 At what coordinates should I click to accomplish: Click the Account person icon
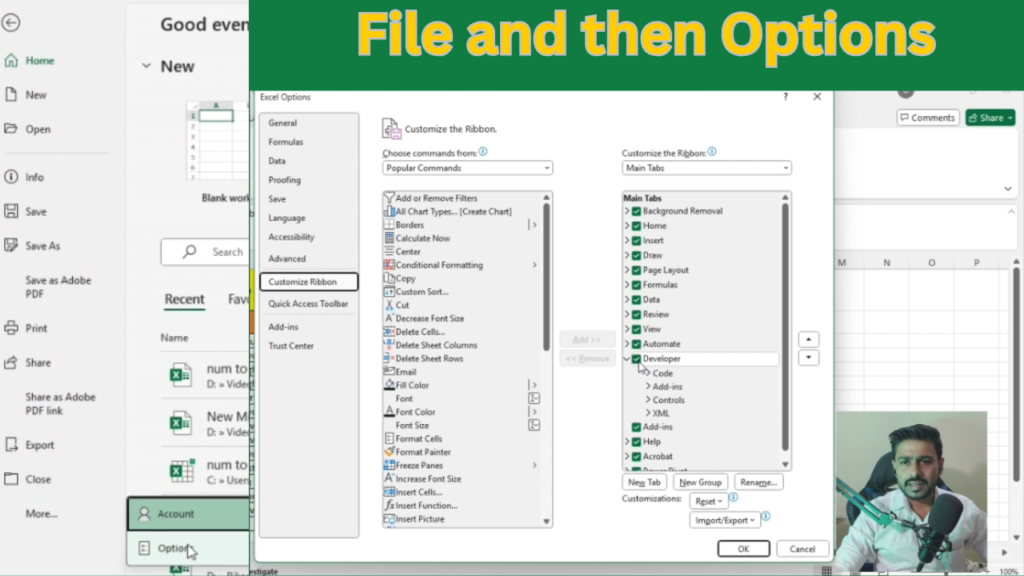click(x=144, y=514)
